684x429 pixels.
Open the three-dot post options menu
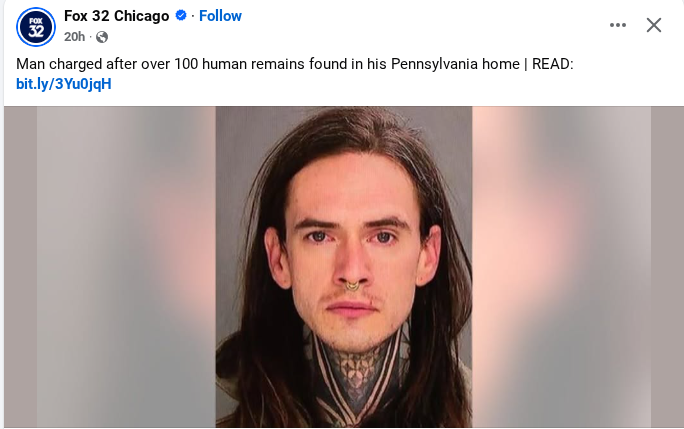[x=618, y=25]
